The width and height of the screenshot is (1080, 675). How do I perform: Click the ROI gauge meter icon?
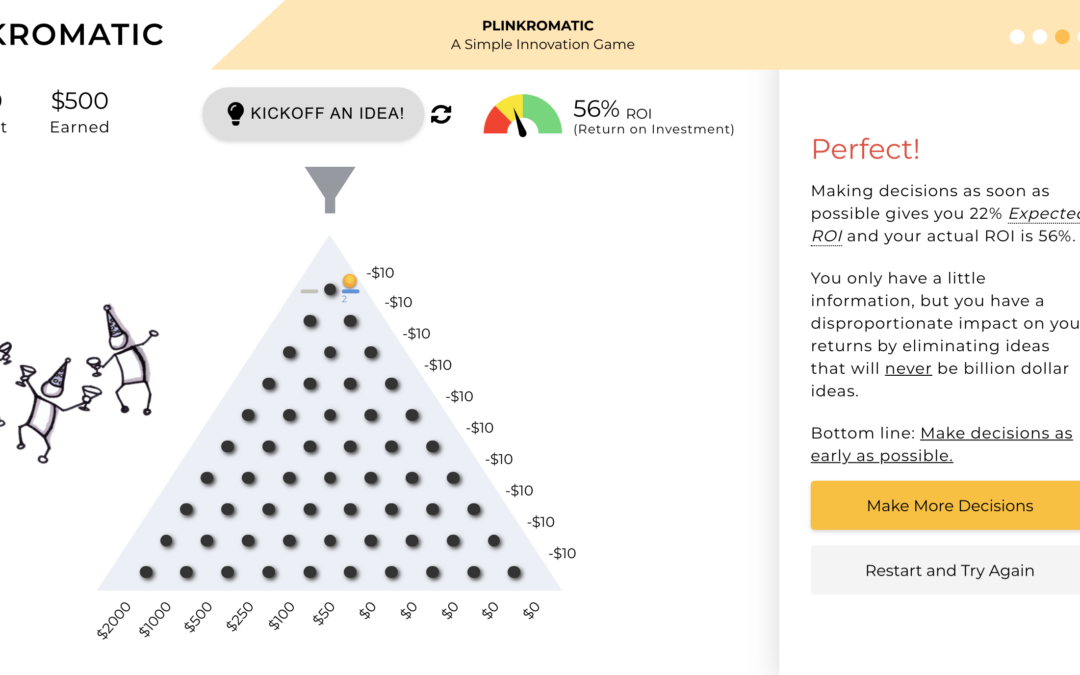(522, 115)
